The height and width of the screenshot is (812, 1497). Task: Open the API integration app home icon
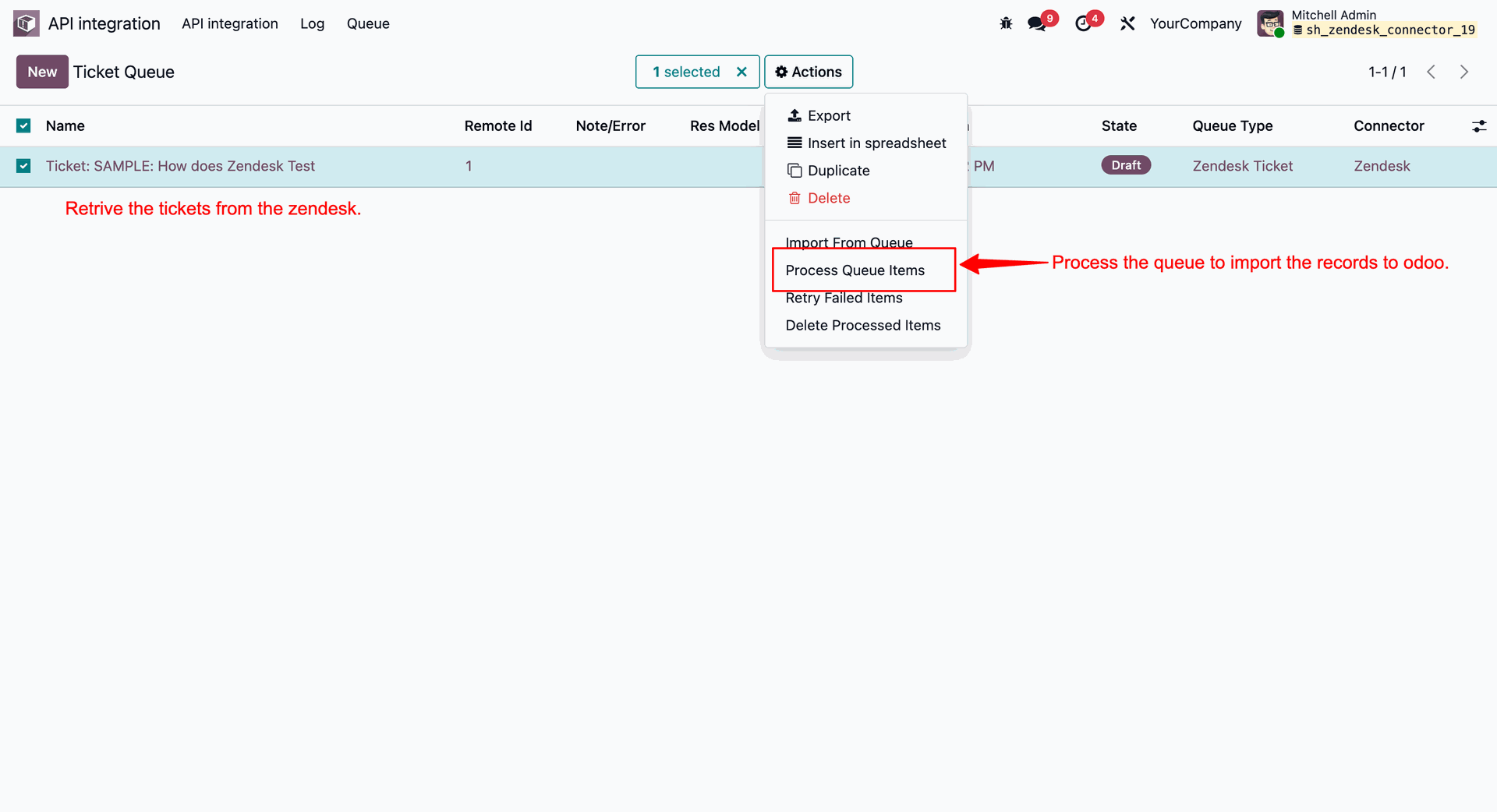click(x=27, y=23)
